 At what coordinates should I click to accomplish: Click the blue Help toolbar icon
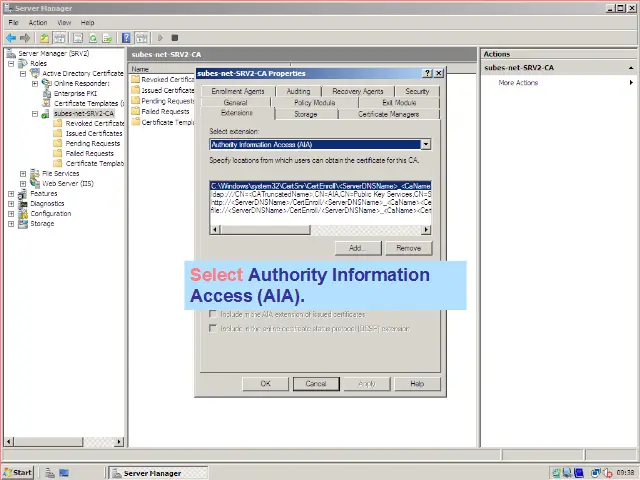[127, 38]
